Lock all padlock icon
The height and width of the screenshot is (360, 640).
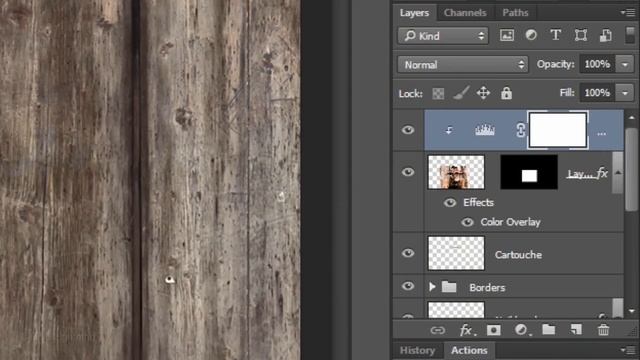point(507,93)
